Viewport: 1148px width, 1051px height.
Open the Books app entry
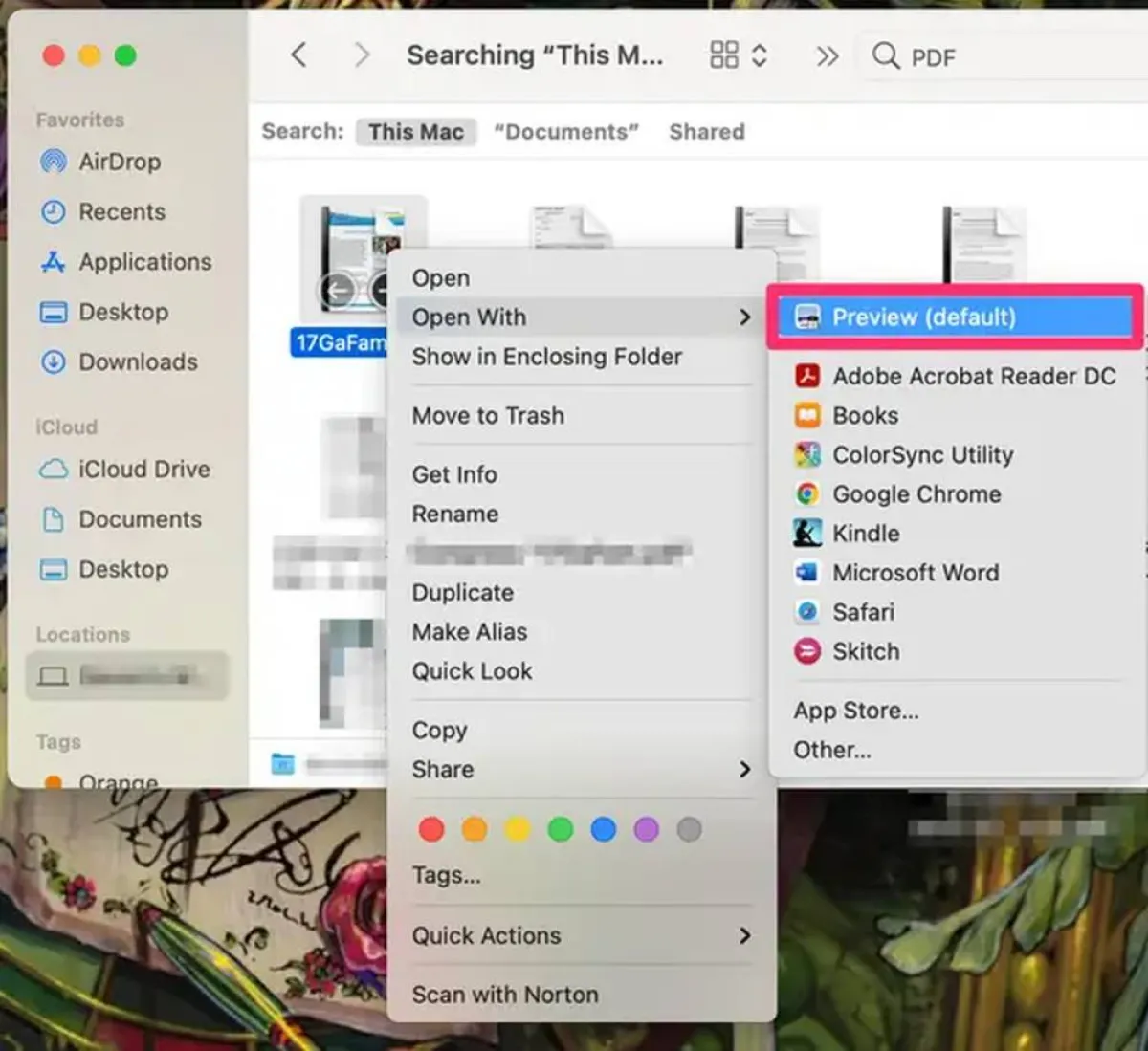pyautogui.click(x=865, y=415)
